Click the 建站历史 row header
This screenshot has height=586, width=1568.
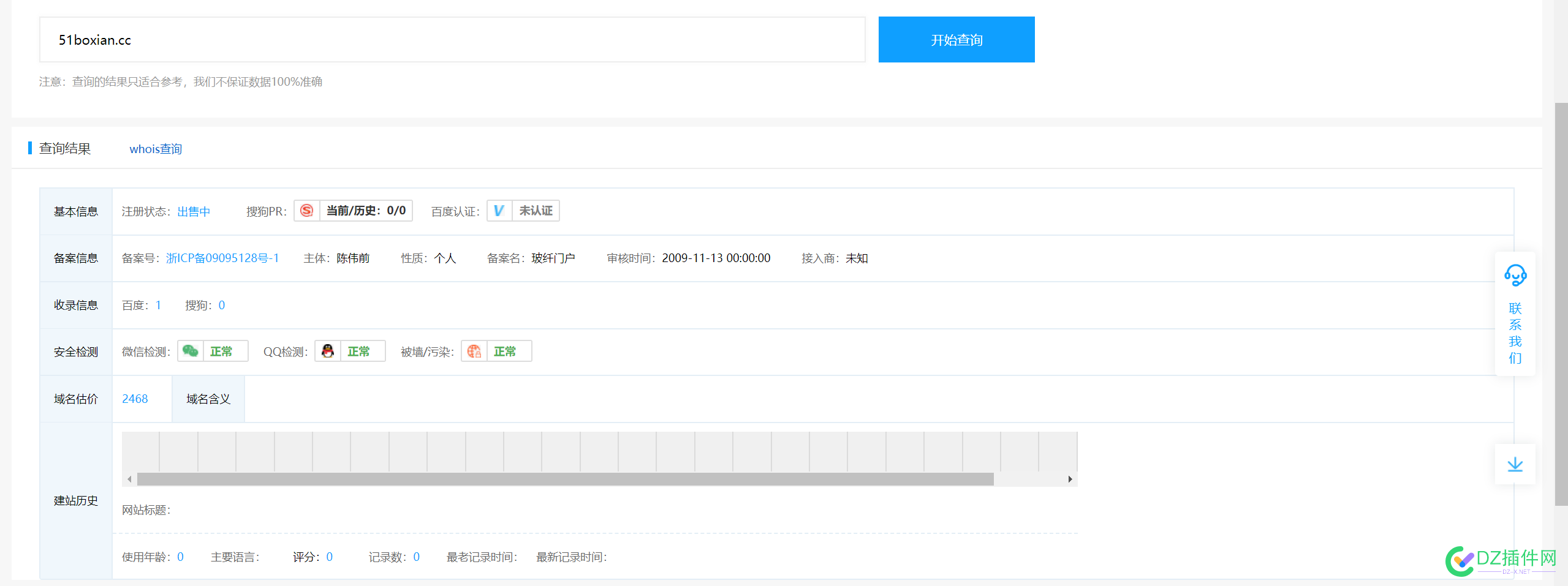pos(76,500)
